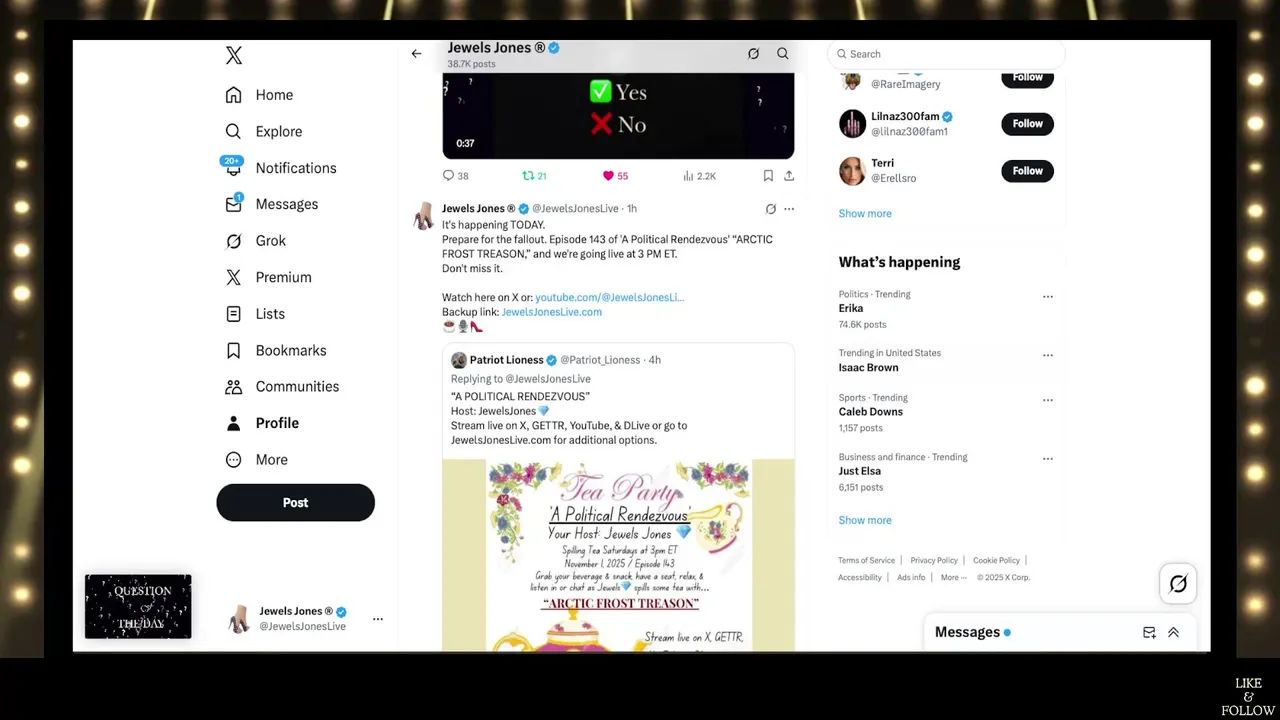Go back with the arrow icon
Image resolution: width=1280 pixels, height=720 pixels.
pyautogui.click(x=416, y=54)
